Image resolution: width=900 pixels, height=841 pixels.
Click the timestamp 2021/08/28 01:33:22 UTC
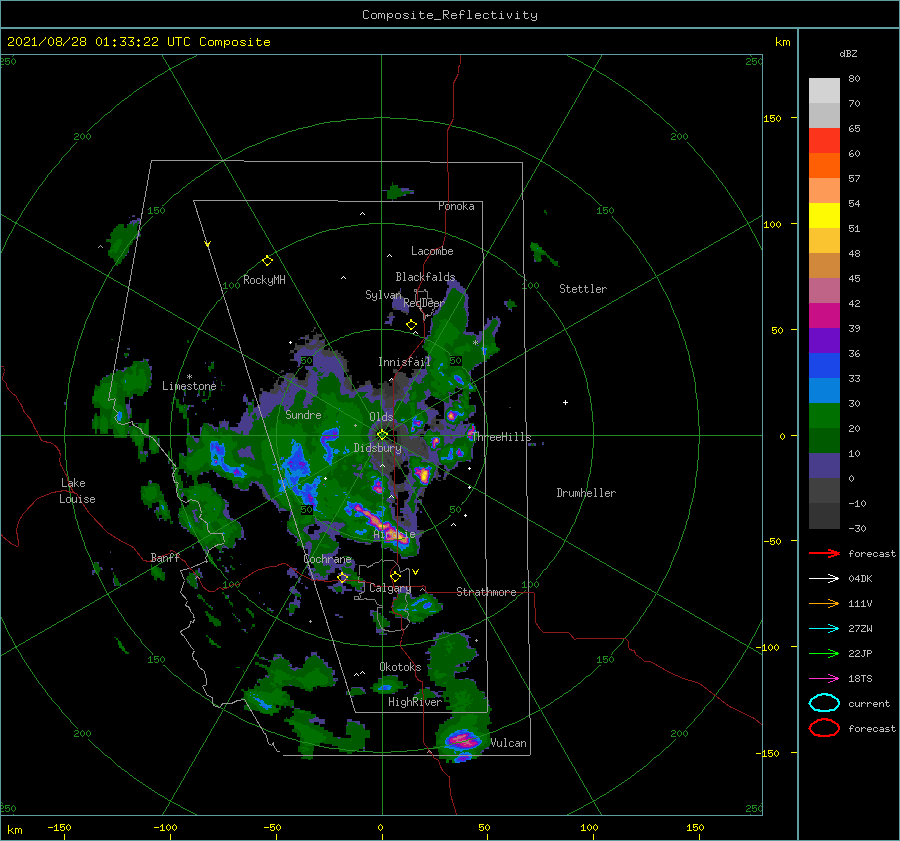(x=99, y=42)
